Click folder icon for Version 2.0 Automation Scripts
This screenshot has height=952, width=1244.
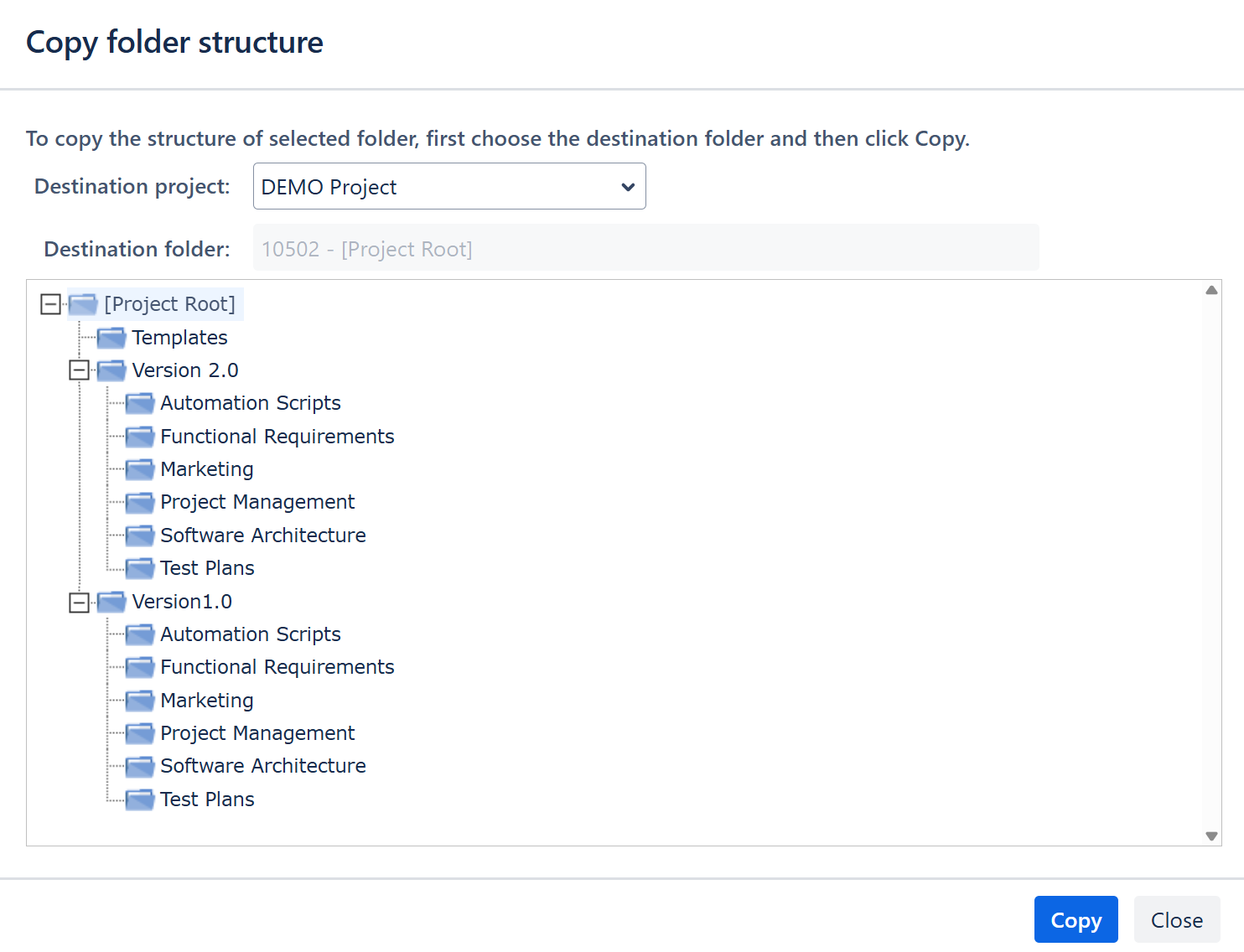point(139,403)
